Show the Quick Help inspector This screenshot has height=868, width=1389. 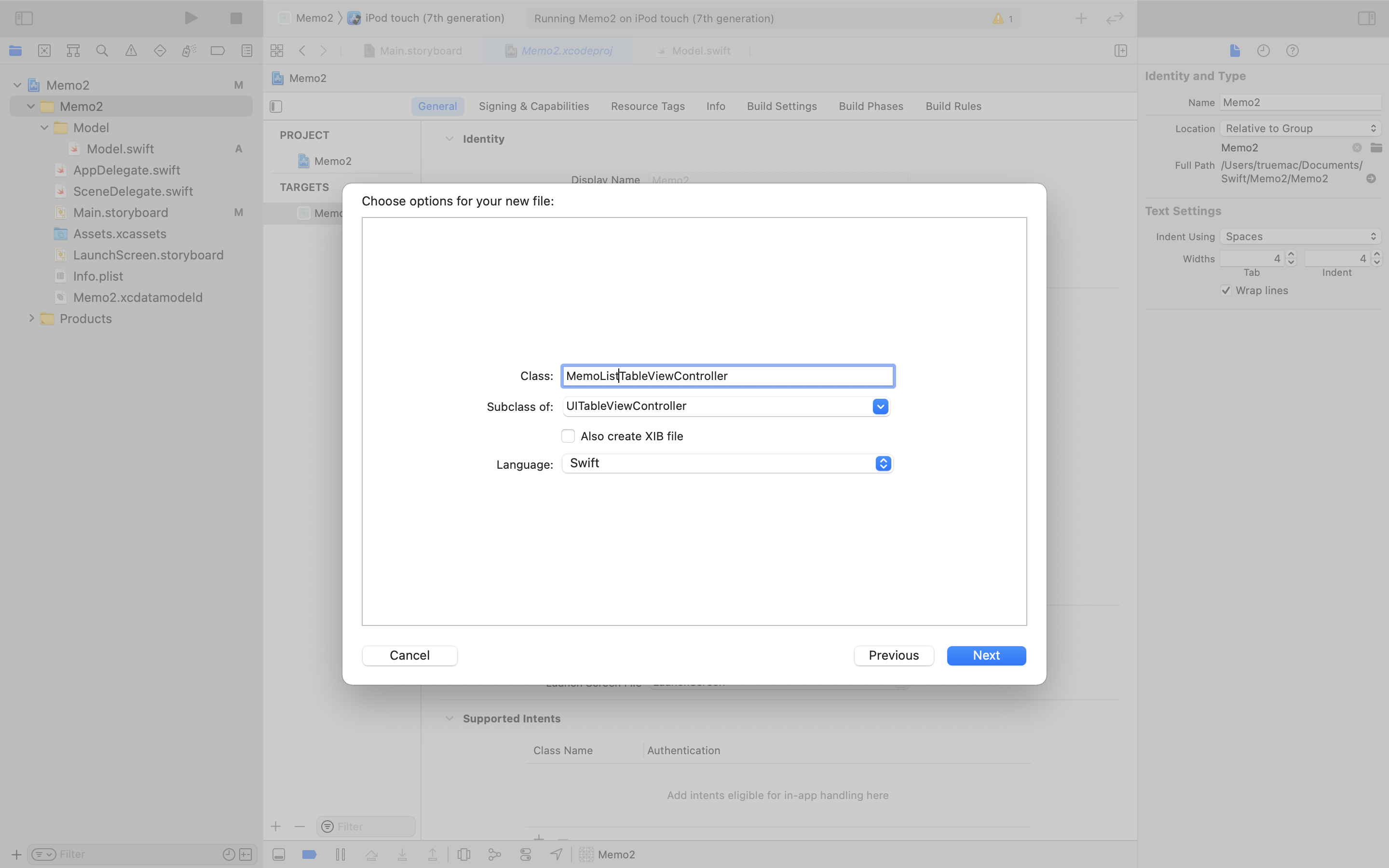point(1292,51)
